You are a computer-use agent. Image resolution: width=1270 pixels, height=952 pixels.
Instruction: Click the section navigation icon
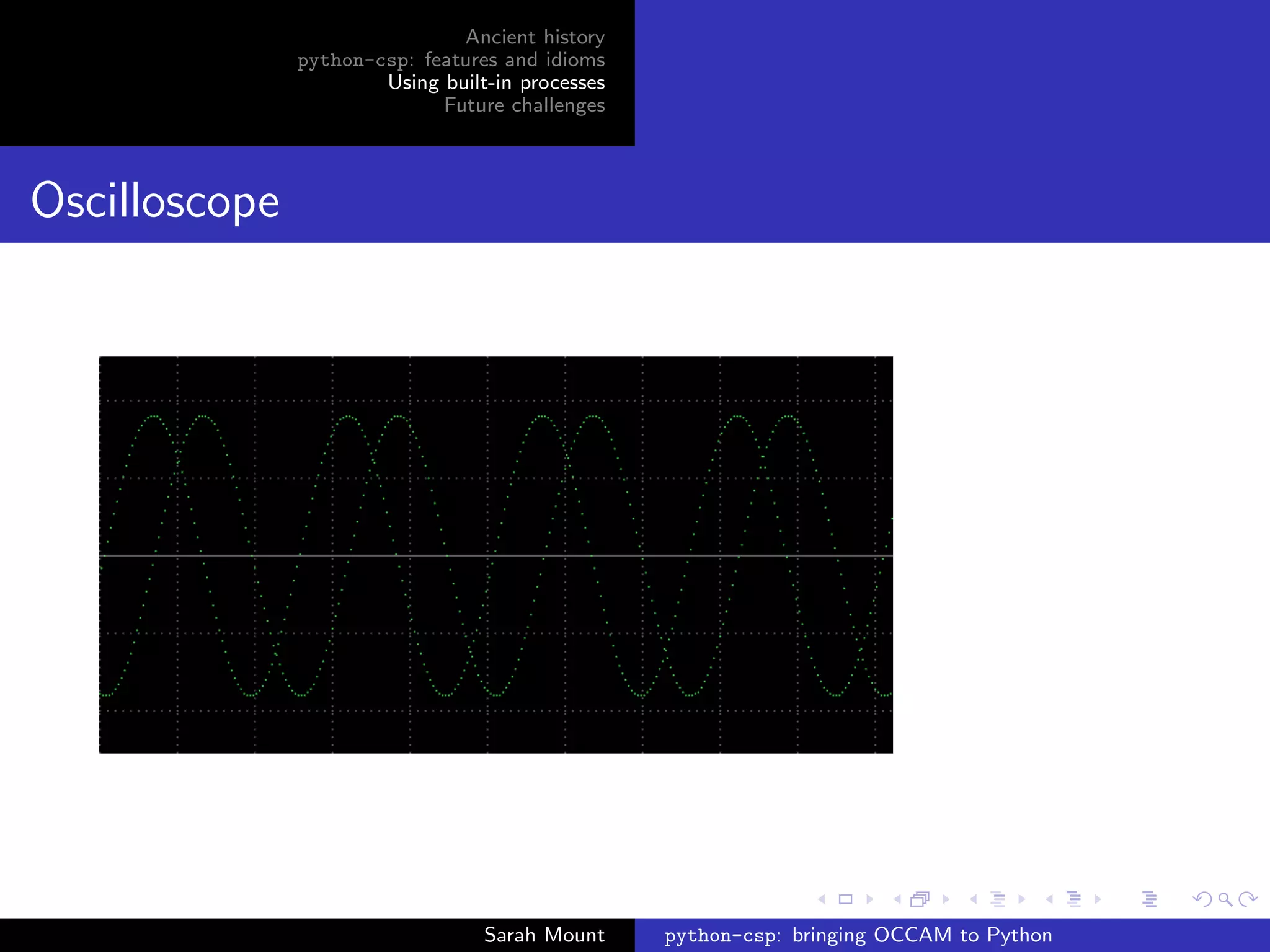click(x=1073, y=899)
